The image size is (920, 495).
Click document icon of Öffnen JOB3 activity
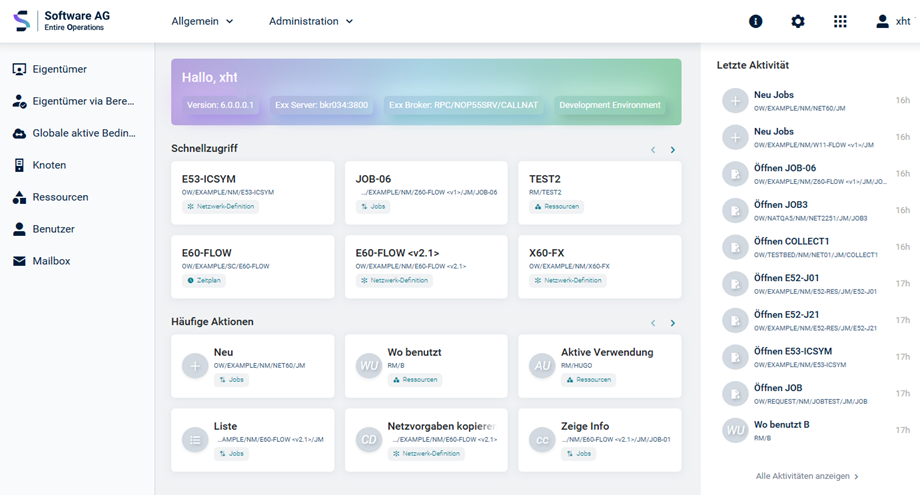tap(735, 211)
